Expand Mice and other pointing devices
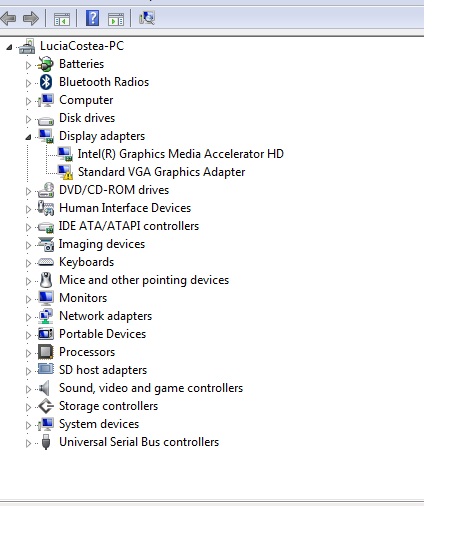This screenshot has height=537, width=460. coord(28,281)
